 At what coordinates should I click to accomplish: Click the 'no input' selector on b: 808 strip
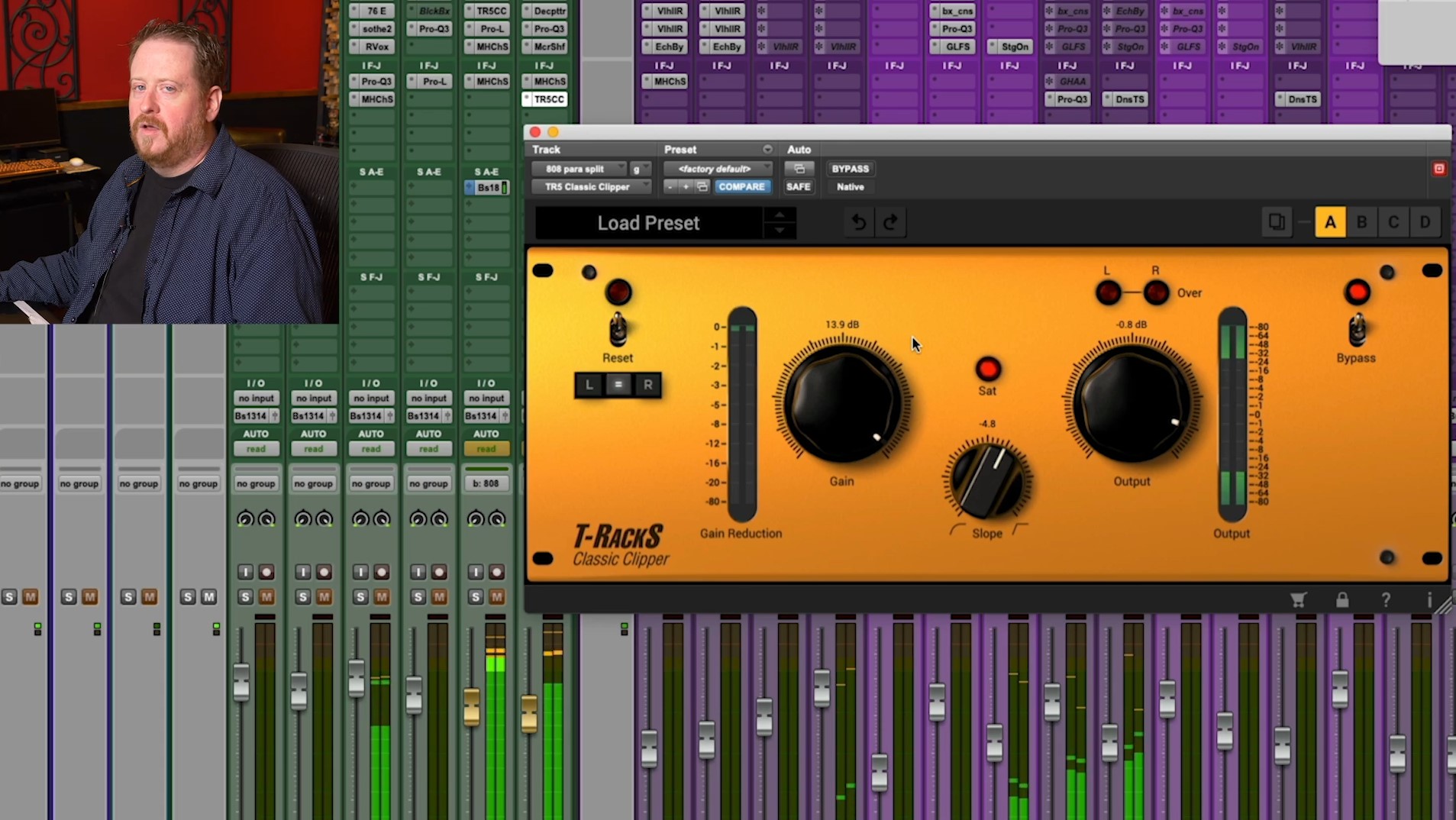coord(486,399)
